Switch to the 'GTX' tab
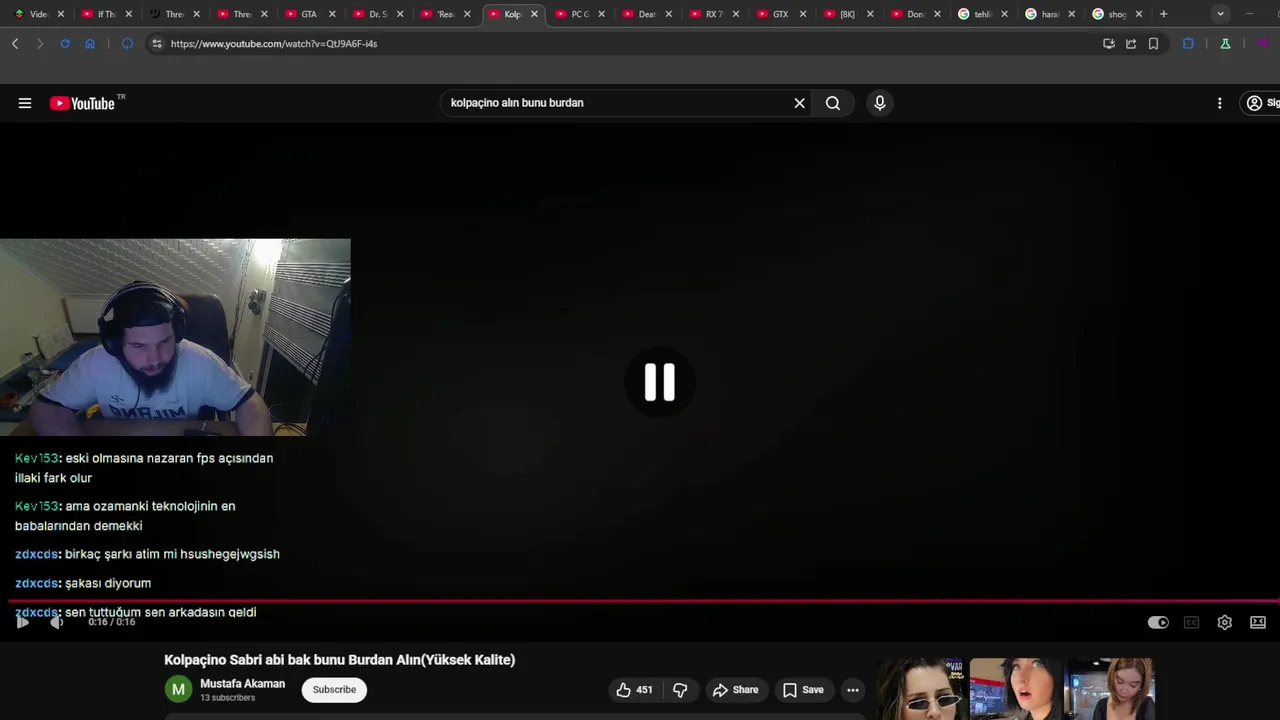Screen dimensions: 1280x720 [x=780, y=14]
